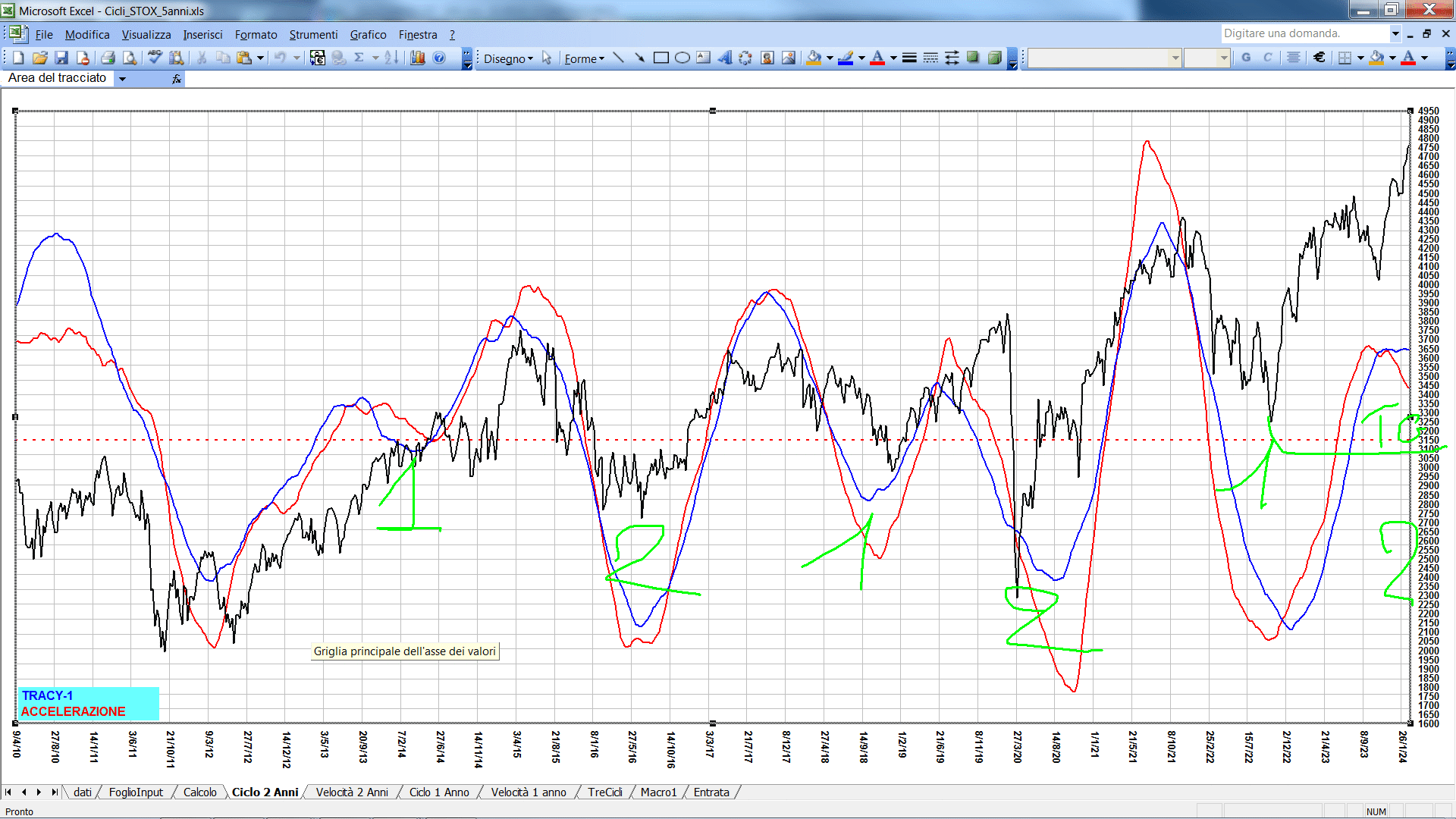Open the Grafico menu
Viewport: 1456px width, 819px height.
point(368,35)
